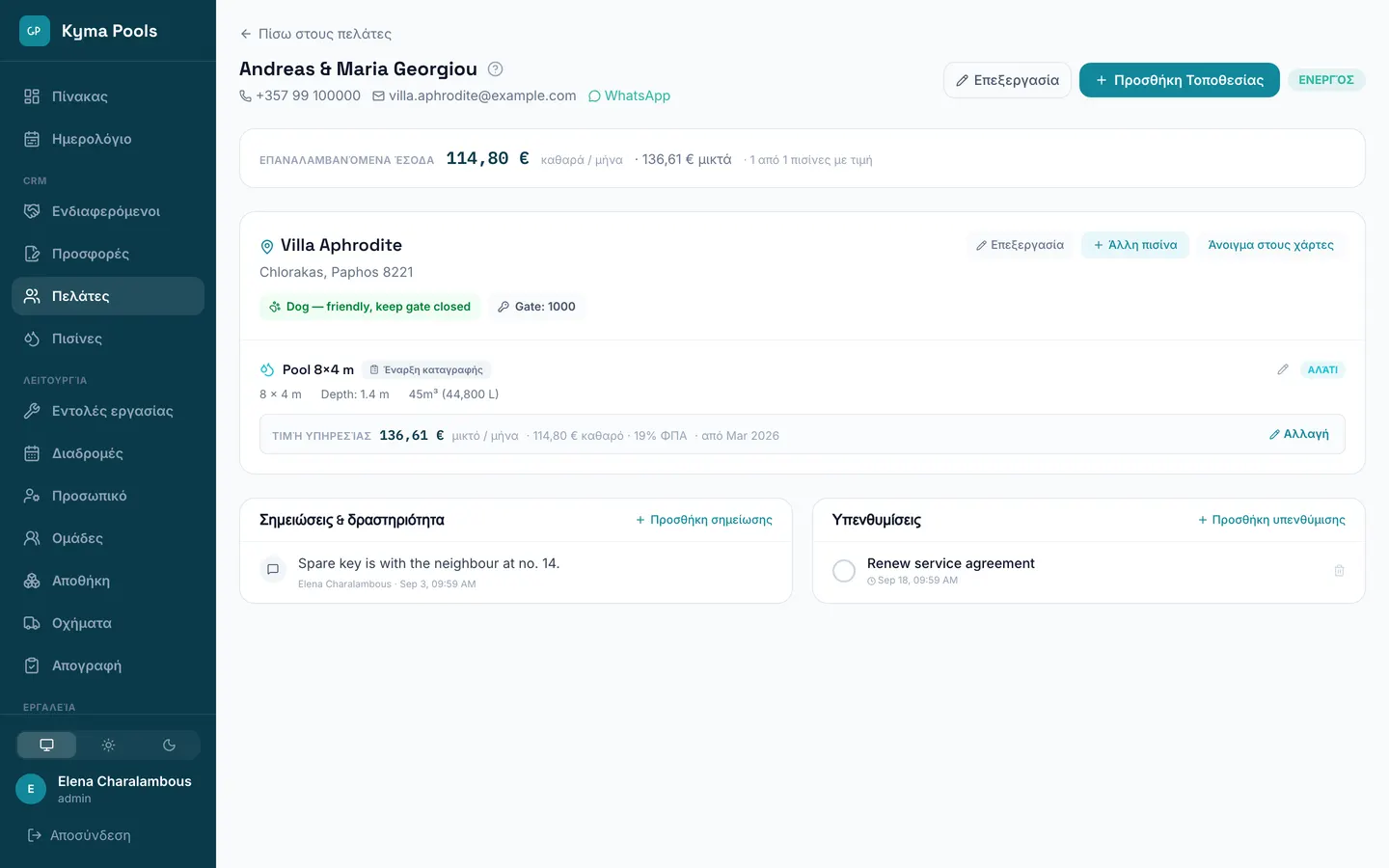Image resolution: width=1389 pixels, height=868 pixels.
Task: Delete the Renew service agreement reminder
Action: pos(1339,571)
